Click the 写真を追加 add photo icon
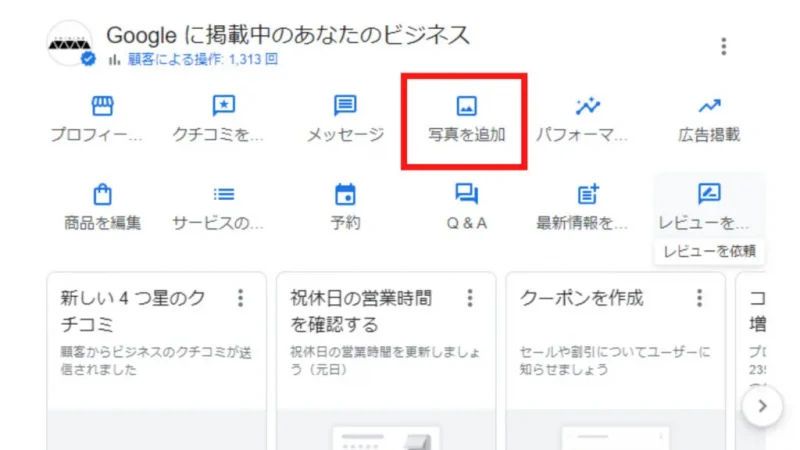 point(466,106)
